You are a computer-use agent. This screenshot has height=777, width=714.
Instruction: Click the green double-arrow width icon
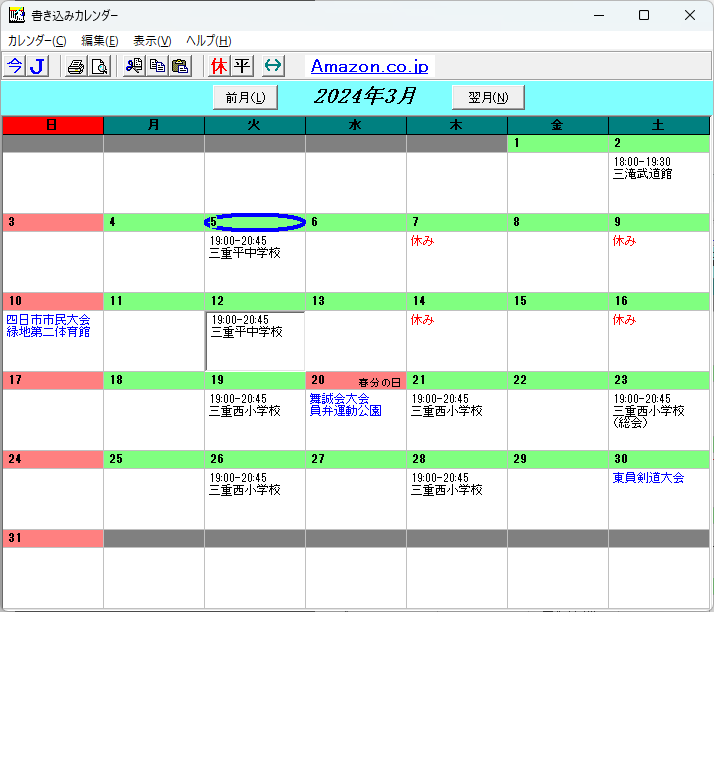273,66
